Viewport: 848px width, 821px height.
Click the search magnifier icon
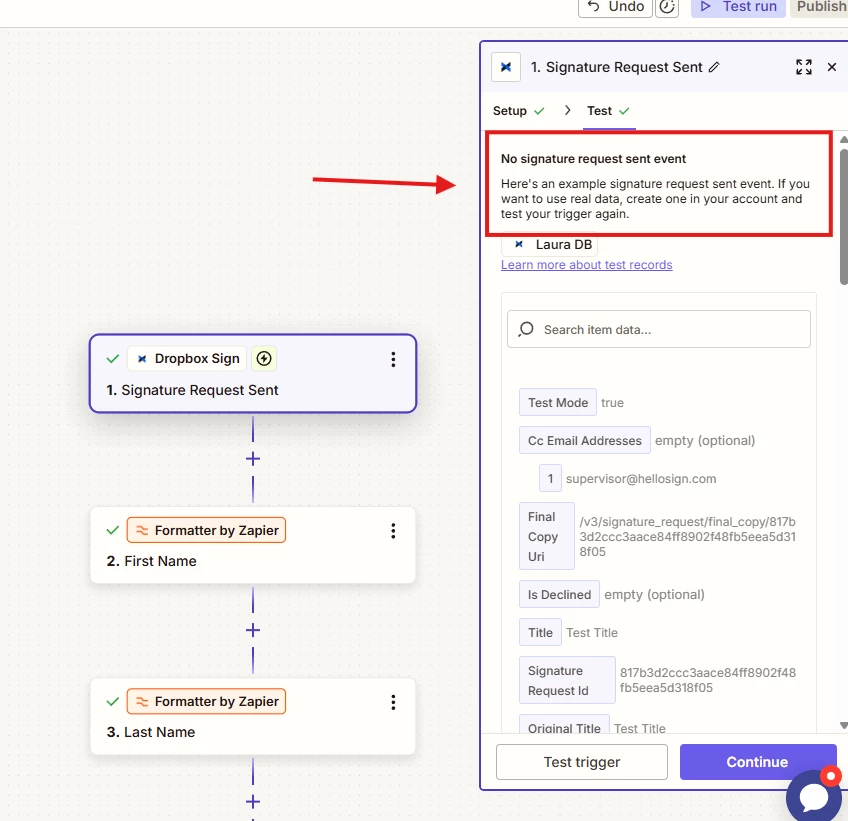[x=526, y=329]
